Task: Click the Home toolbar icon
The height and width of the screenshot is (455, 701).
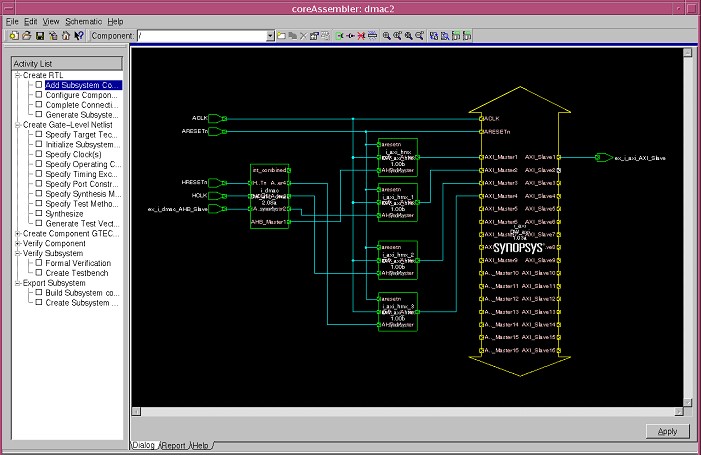Action: [x=65, y=36]
